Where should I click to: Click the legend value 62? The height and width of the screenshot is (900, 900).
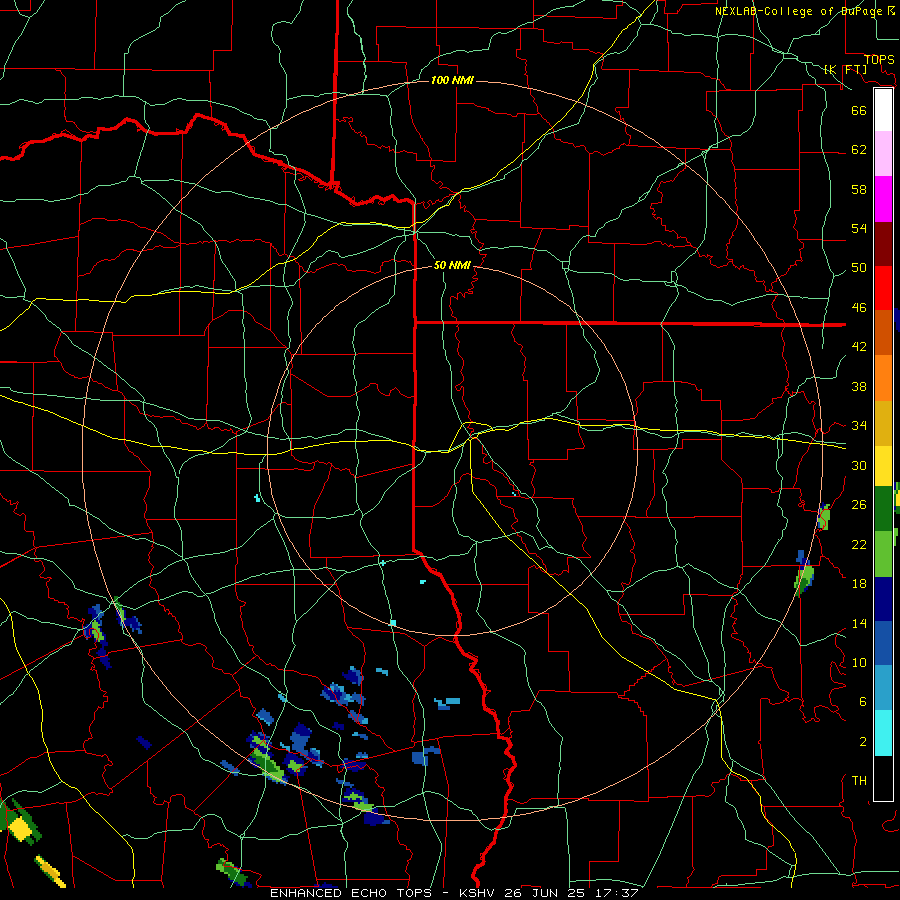pyautogui.click(x=859, y=150)
